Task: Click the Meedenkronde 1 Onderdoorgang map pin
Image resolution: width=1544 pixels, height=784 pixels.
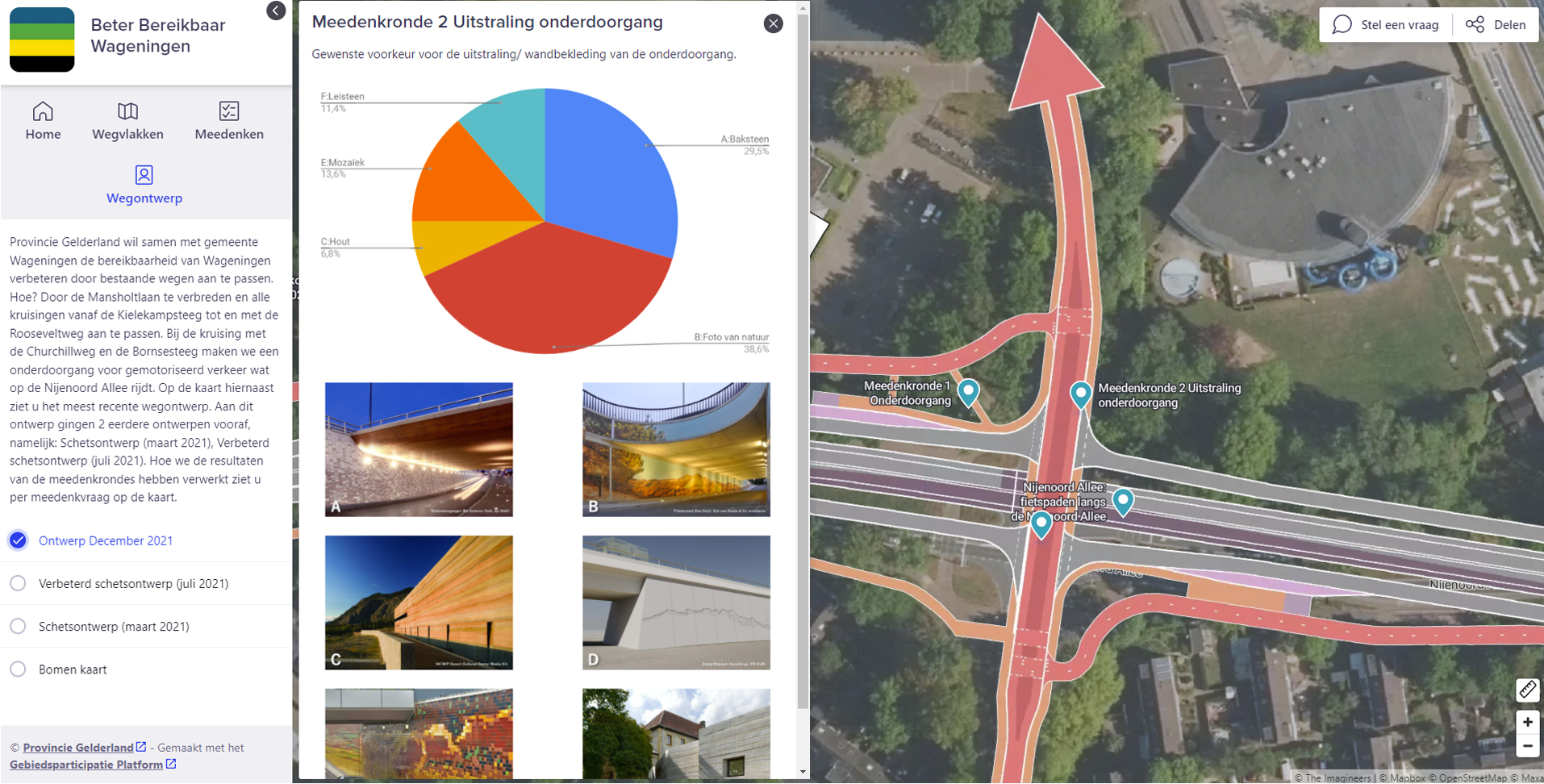Action: click(x=968, y=391)
